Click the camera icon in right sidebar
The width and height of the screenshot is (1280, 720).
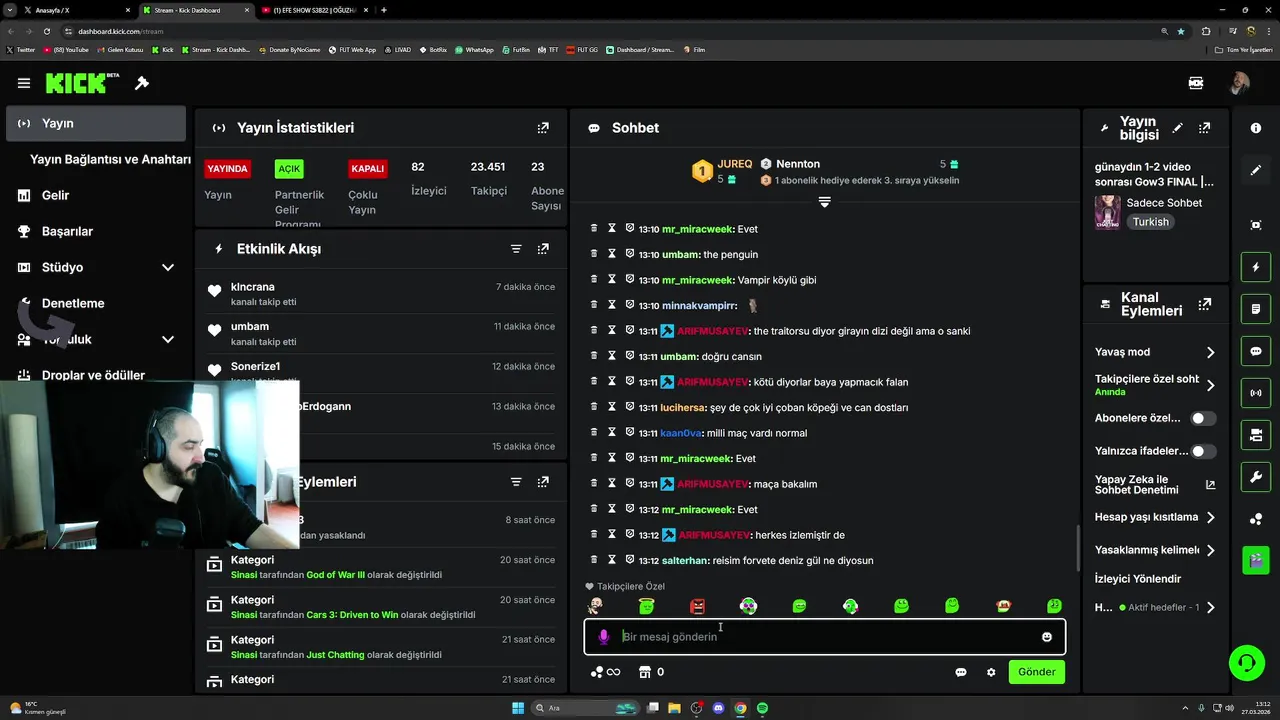tap(1256, 435)
